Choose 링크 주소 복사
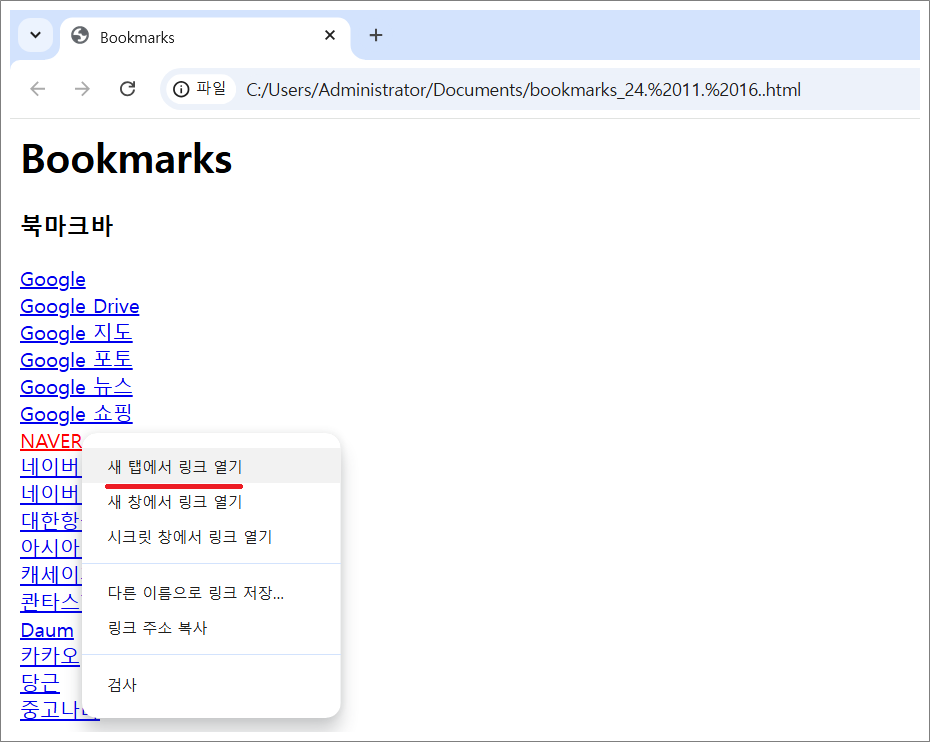Screen dimensions: 930x742 211,628
